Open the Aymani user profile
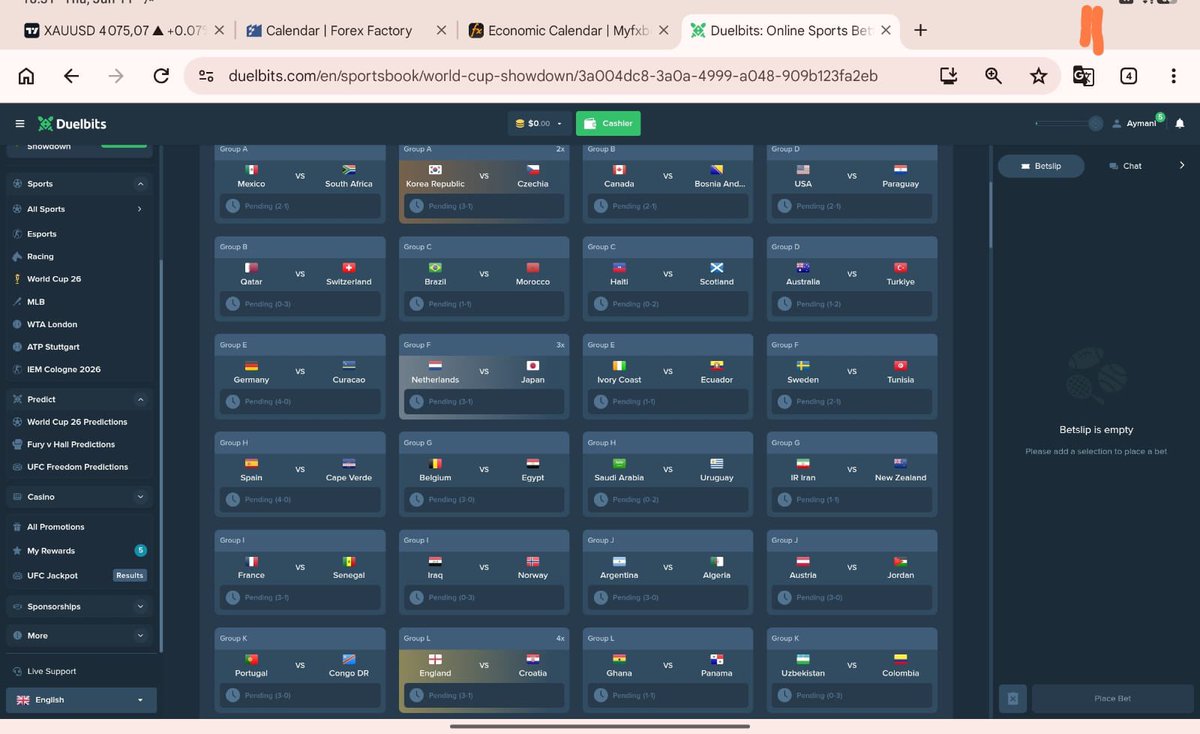1200x734 pixels. pos(1135,123)
